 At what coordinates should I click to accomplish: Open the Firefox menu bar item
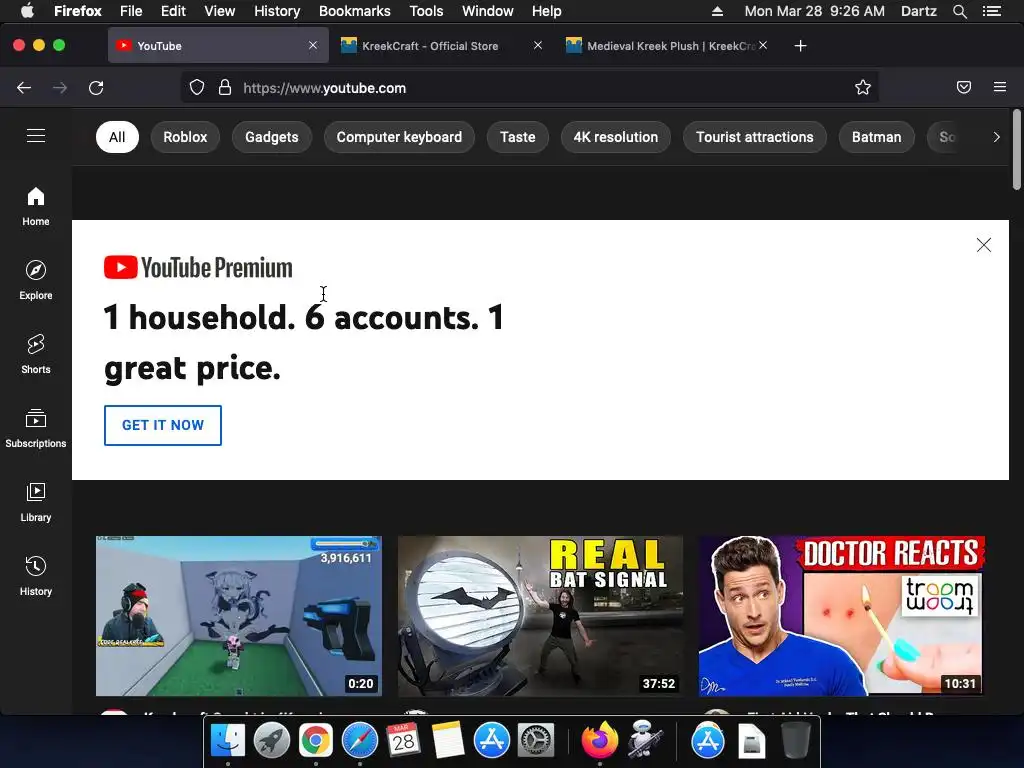point(78,11)
